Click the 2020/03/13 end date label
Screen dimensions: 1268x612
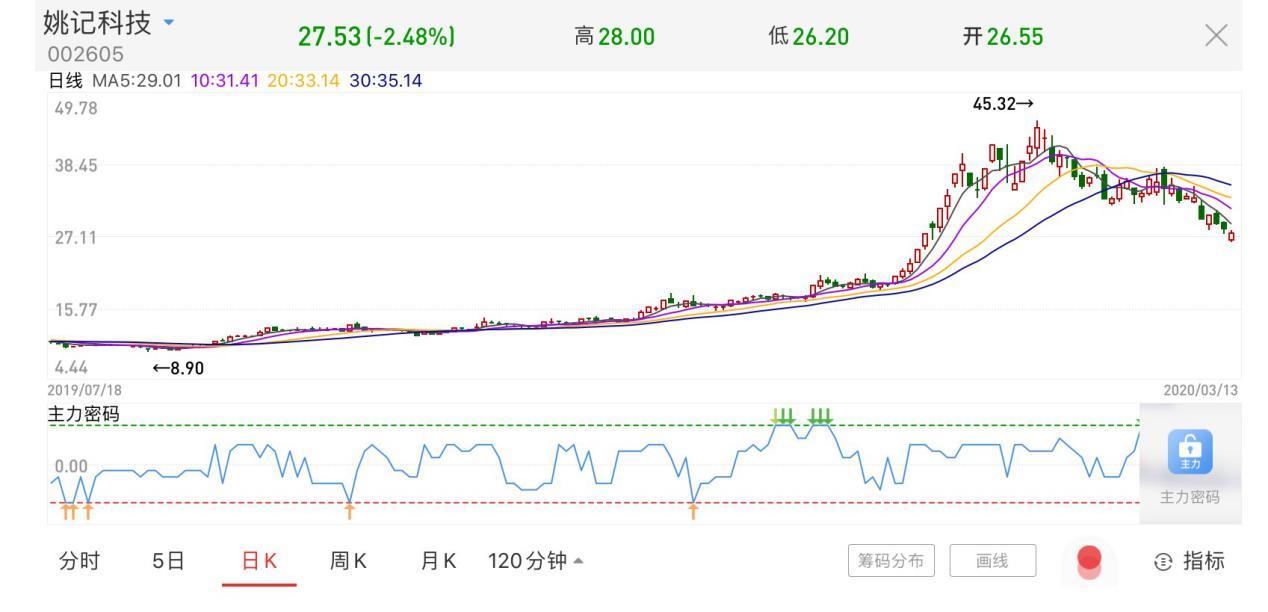1201,389
